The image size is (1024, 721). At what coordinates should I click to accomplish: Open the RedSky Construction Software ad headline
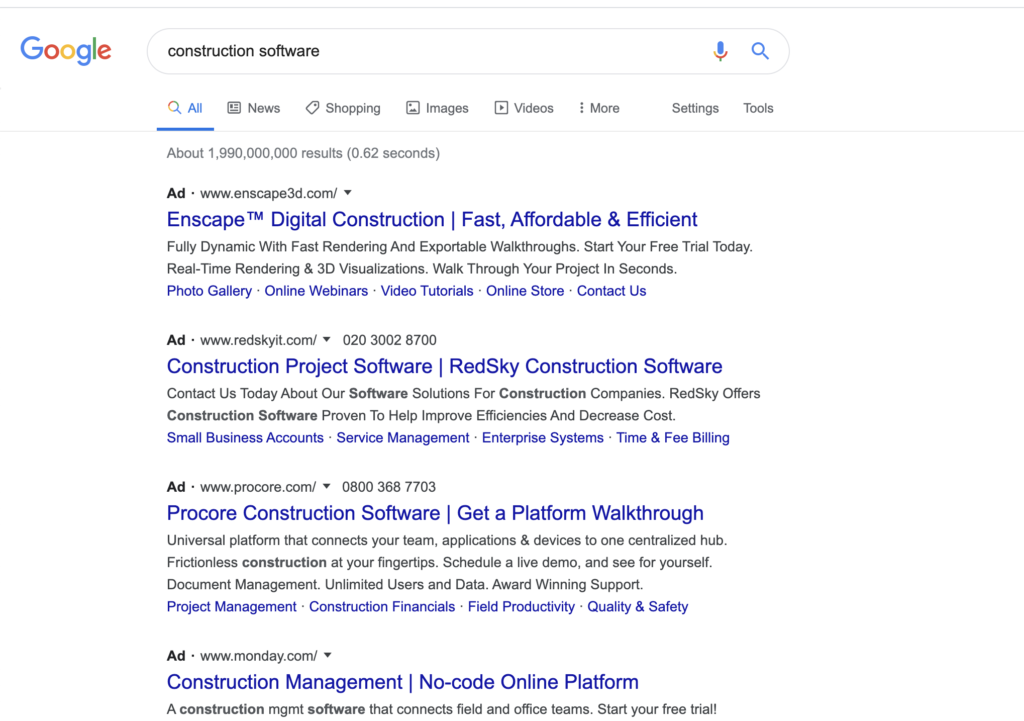444,366
